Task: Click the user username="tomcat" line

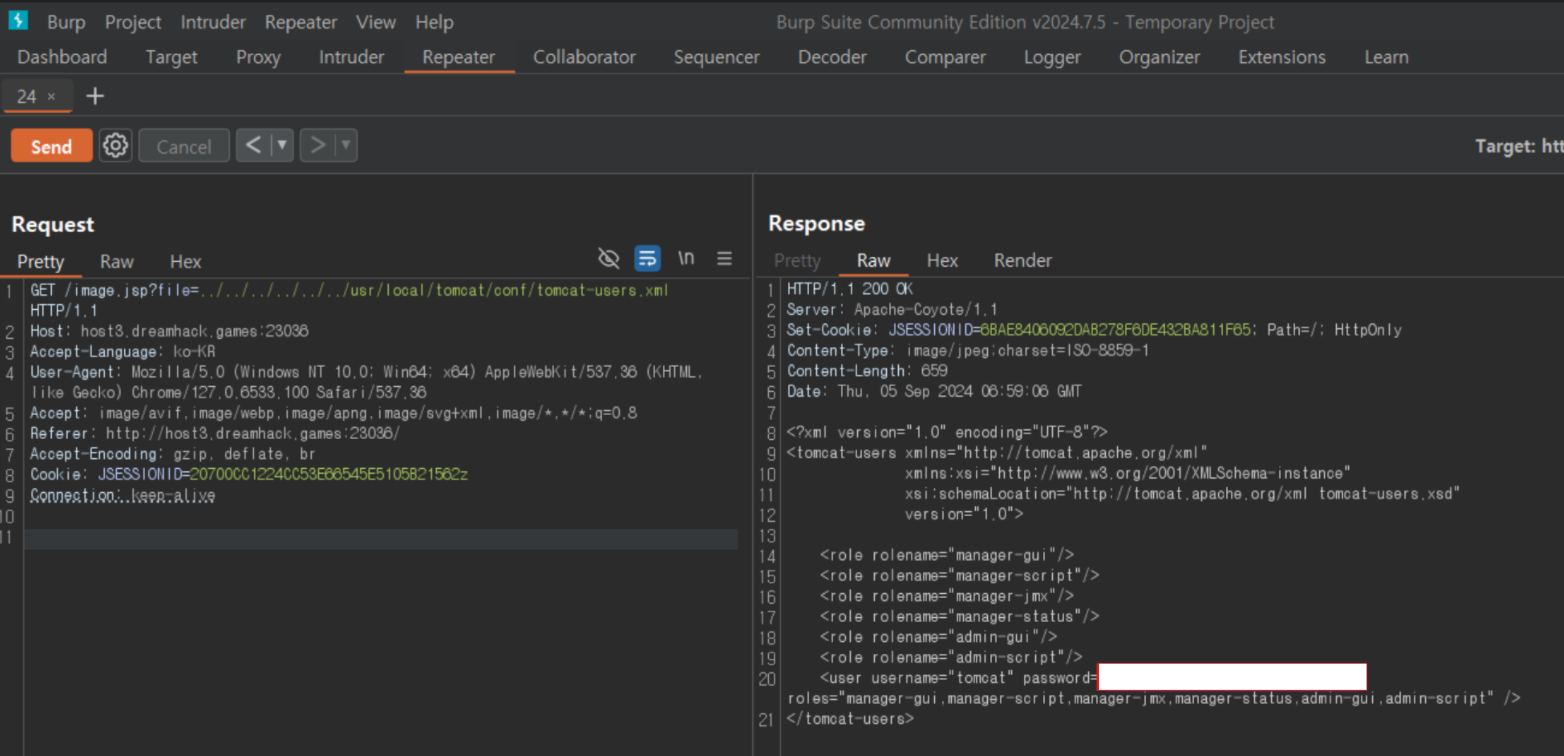Action: pyautogui.click(x=958, y=677)
